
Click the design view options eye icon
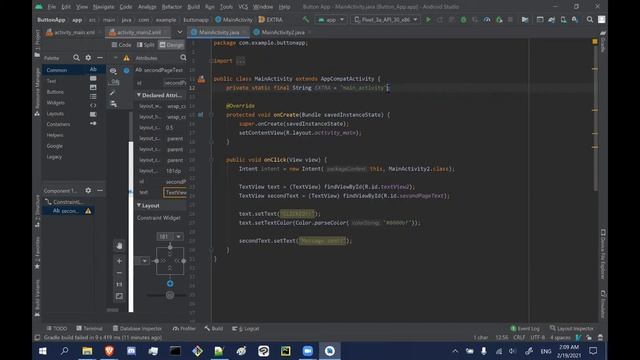click(x=113, y=71)
